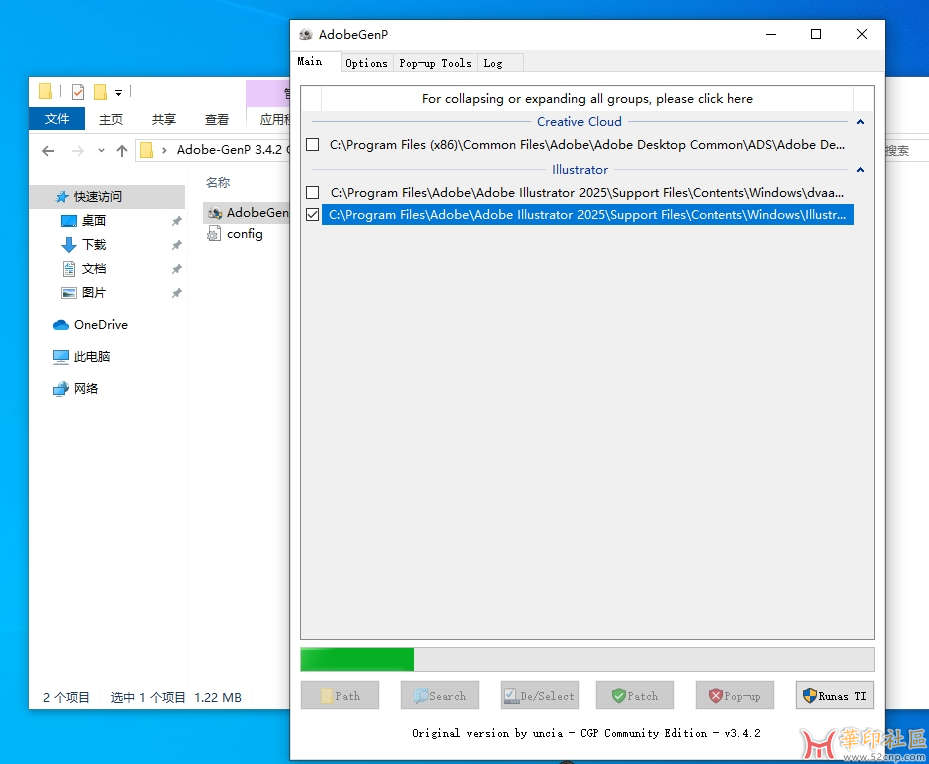The height and width of the screenshot is (764, 929).
Task: Close the AdobeGenP window
Action: point(862,34)
